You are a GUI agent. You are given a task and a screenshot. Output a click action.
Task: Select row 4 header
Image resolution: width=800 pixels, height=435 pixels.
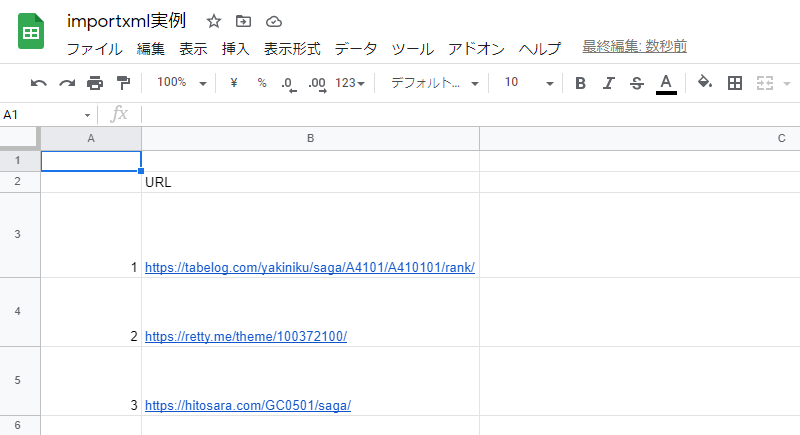pos(18,312)
